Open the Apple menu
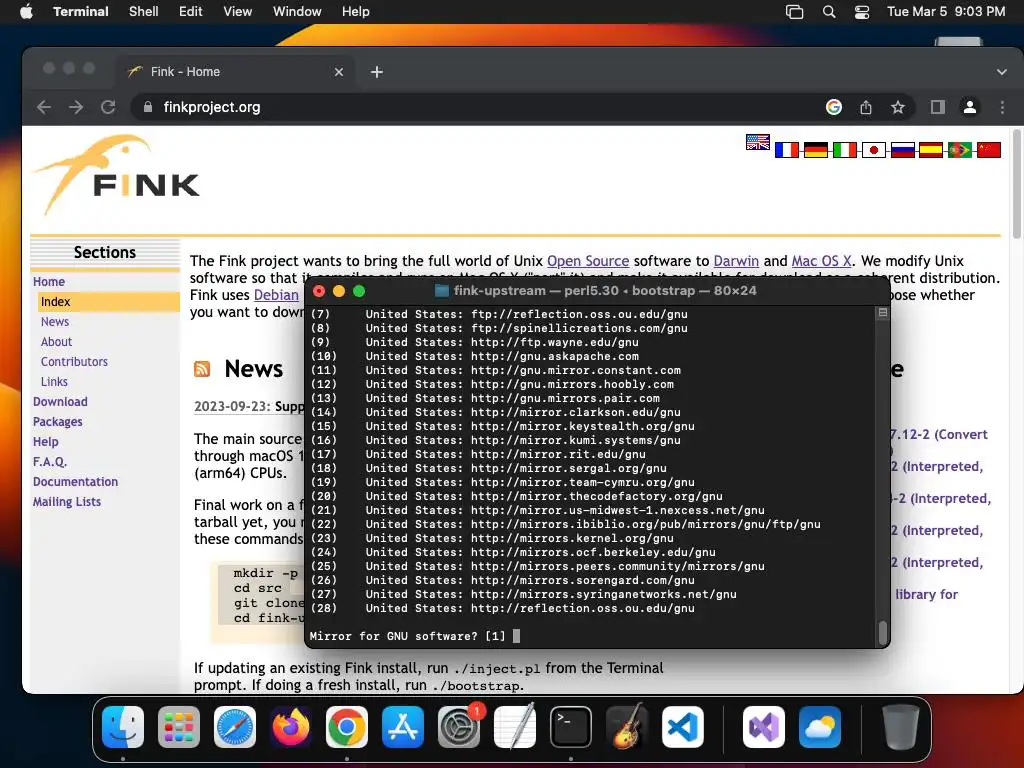1024x768 pixels. point(26,12)
